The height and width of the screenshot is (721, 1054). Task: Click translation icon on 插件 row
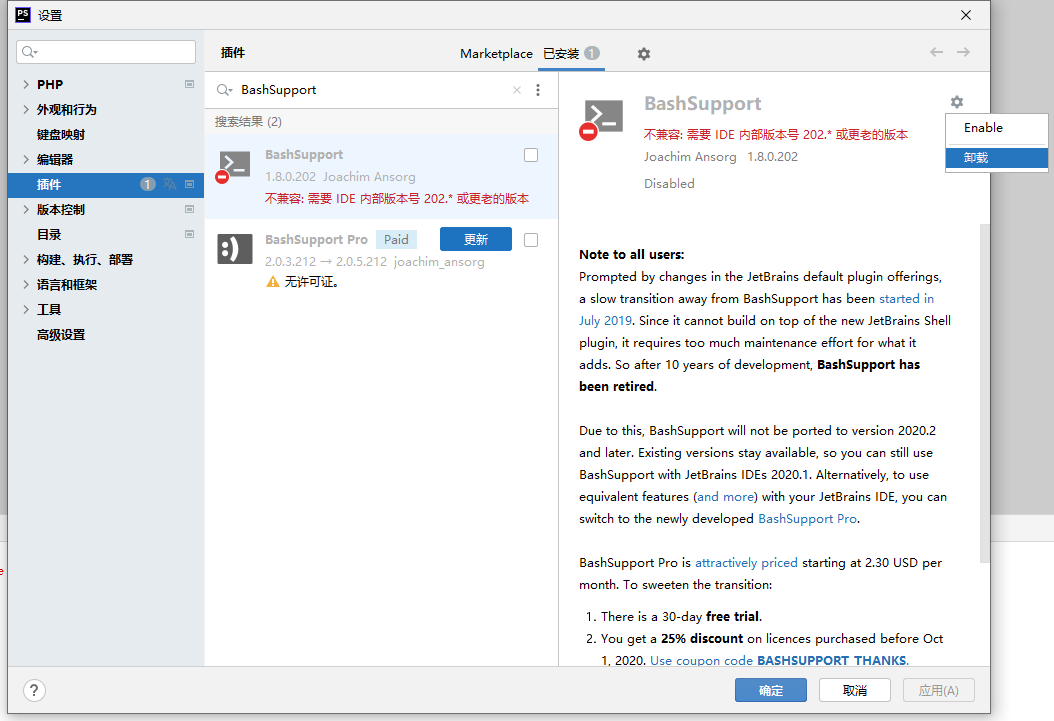click(169, 184)
